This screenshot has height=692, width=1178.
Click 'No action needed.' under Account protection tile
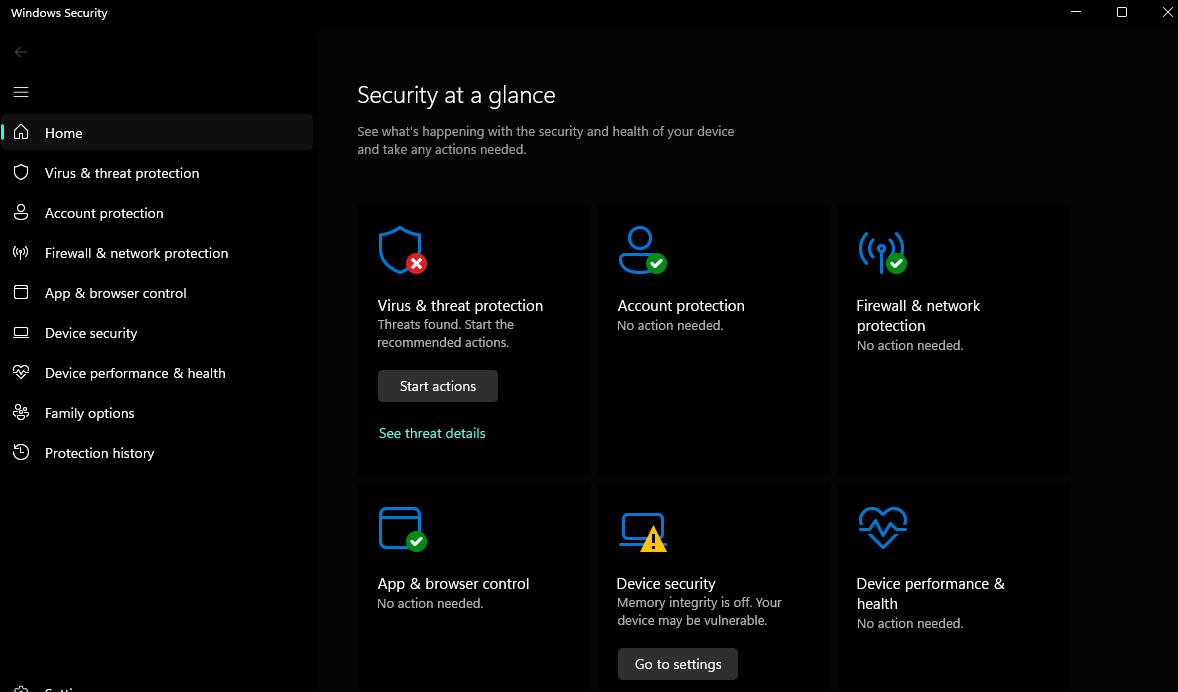[670, 325]
